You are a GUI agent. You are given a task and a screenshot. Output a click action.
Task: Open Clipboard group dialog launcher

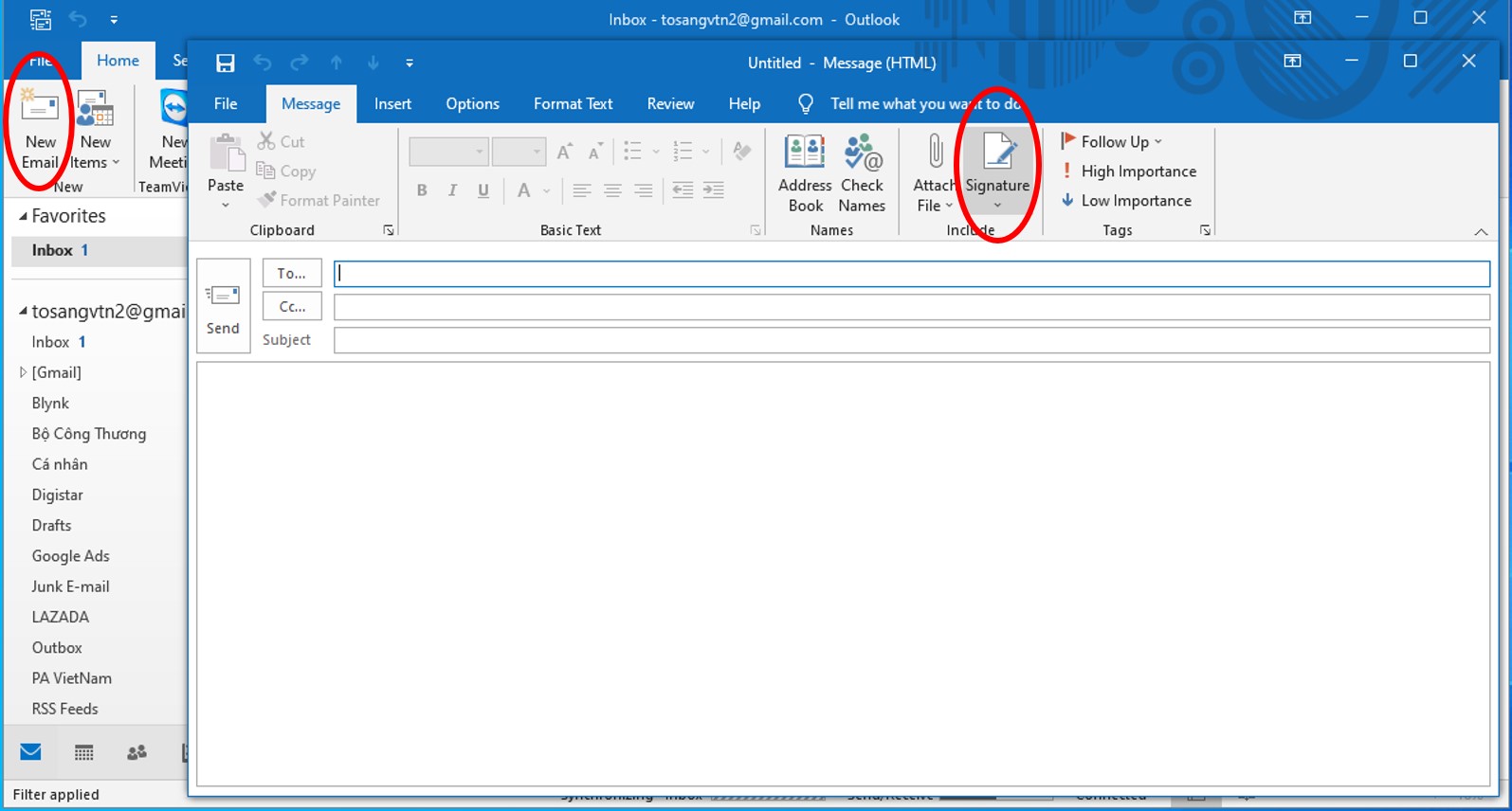[388, 230]
